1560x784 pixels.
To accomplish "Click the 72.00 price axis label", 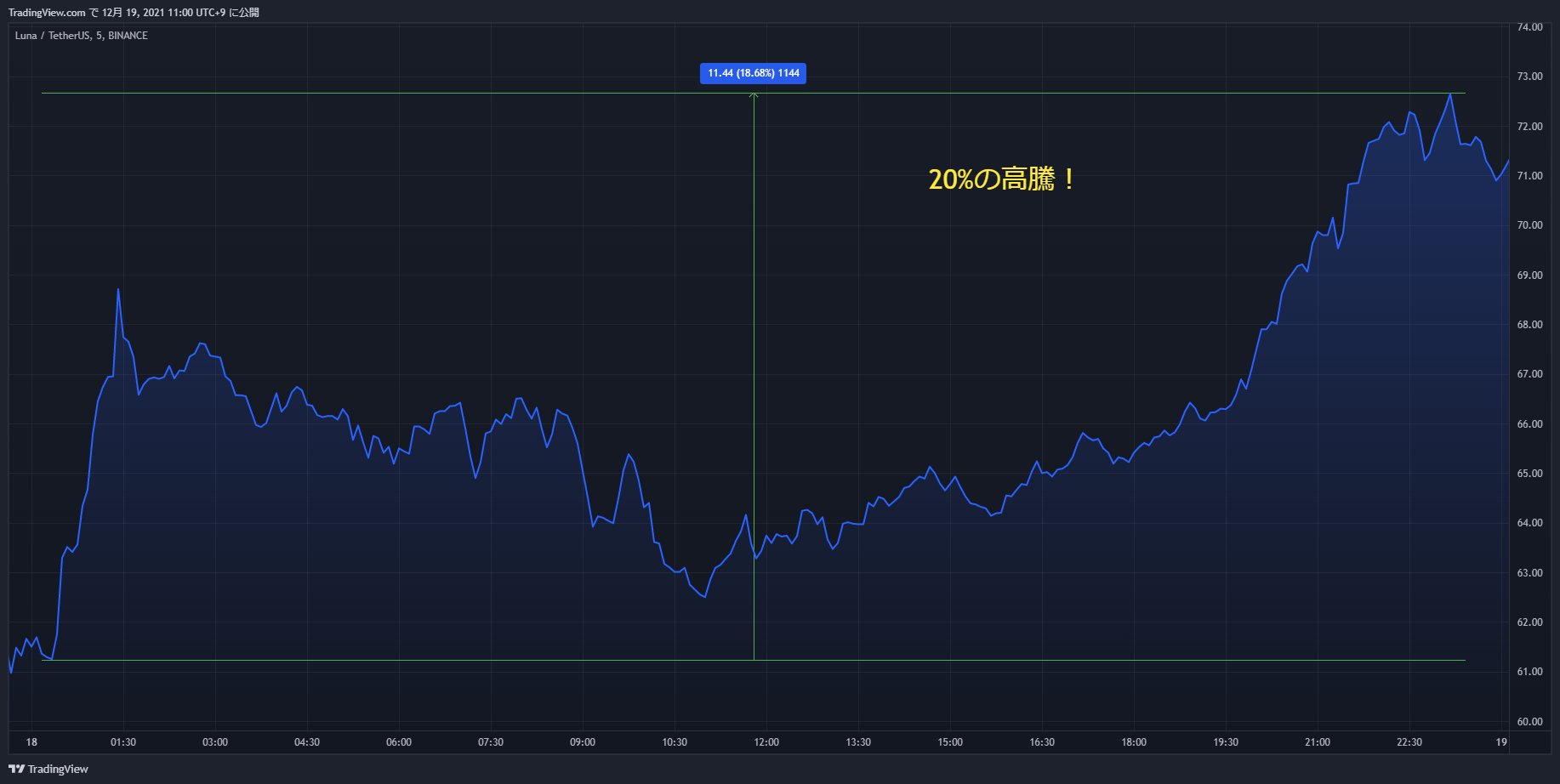I will 1529,127.
